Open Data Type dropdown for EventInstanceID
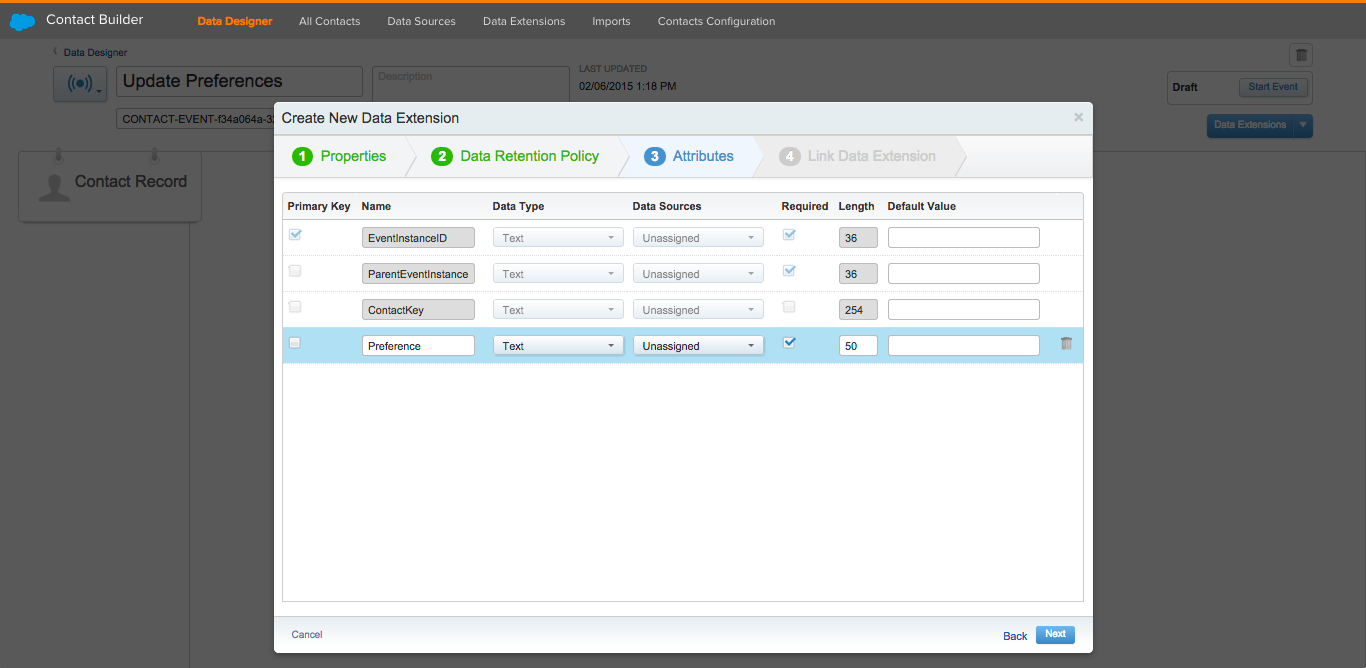Image resolution: width=1366 pixels, height=668 pixels. tap(558, 238)
